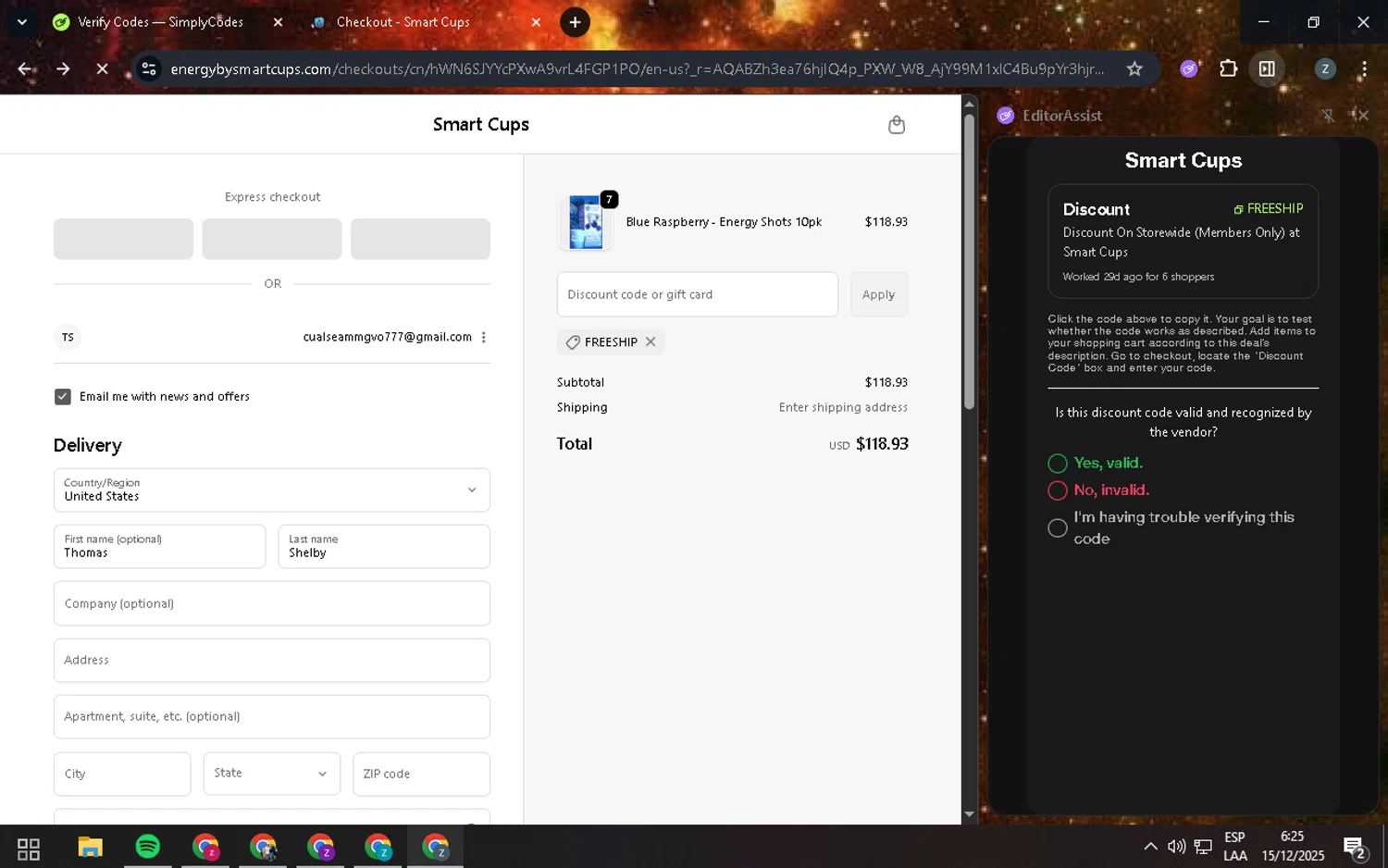The height and width of the screenshot is (868, 1388).
Task: Open the tab search chevron
Action: point(22,22)
